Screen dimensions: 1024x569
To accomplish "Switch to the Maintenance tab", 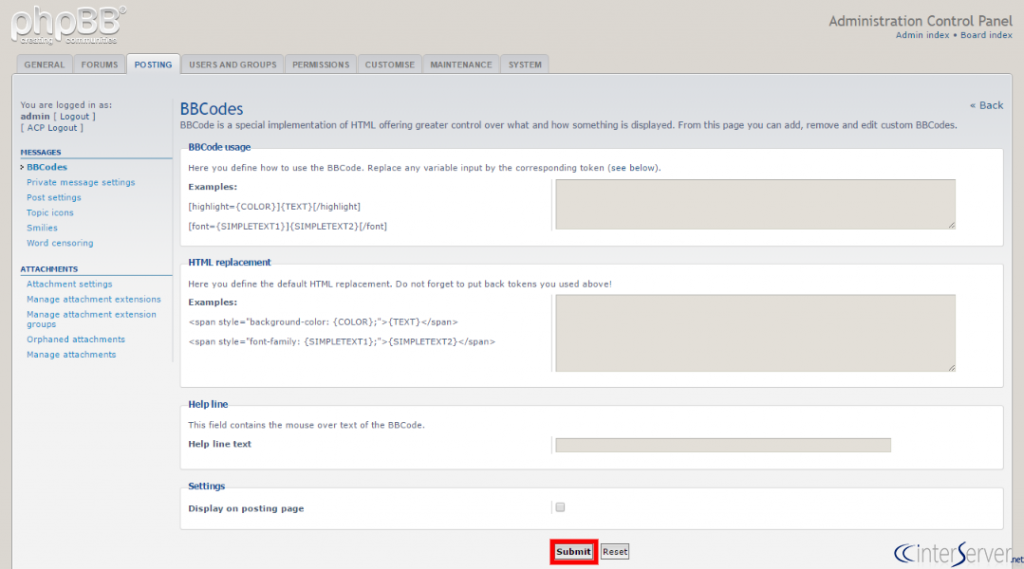I will [461, 65].
